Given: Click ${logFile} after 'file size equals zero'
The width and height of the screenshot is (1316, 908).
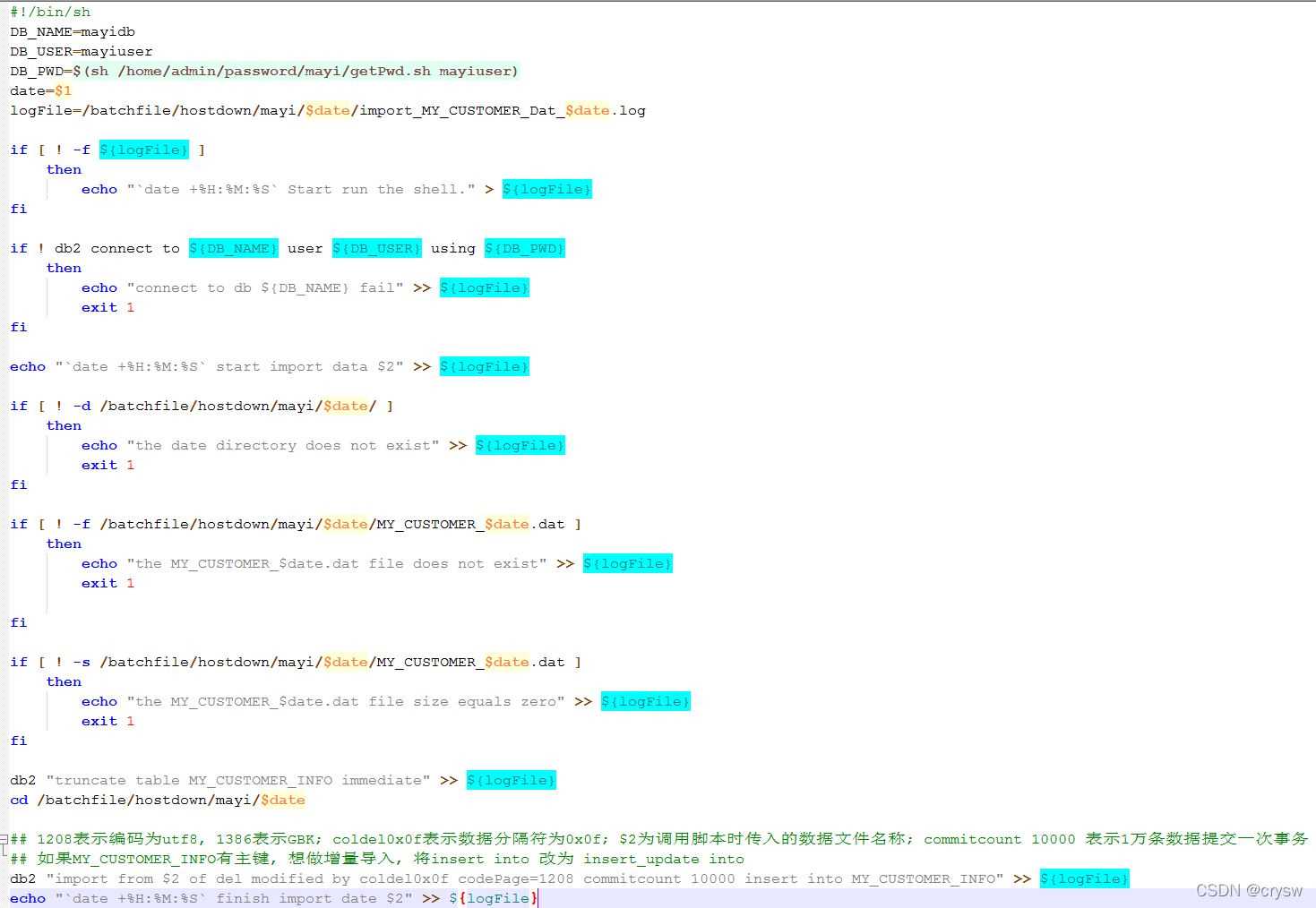Looking at the screenshot, I should point(646,701).
